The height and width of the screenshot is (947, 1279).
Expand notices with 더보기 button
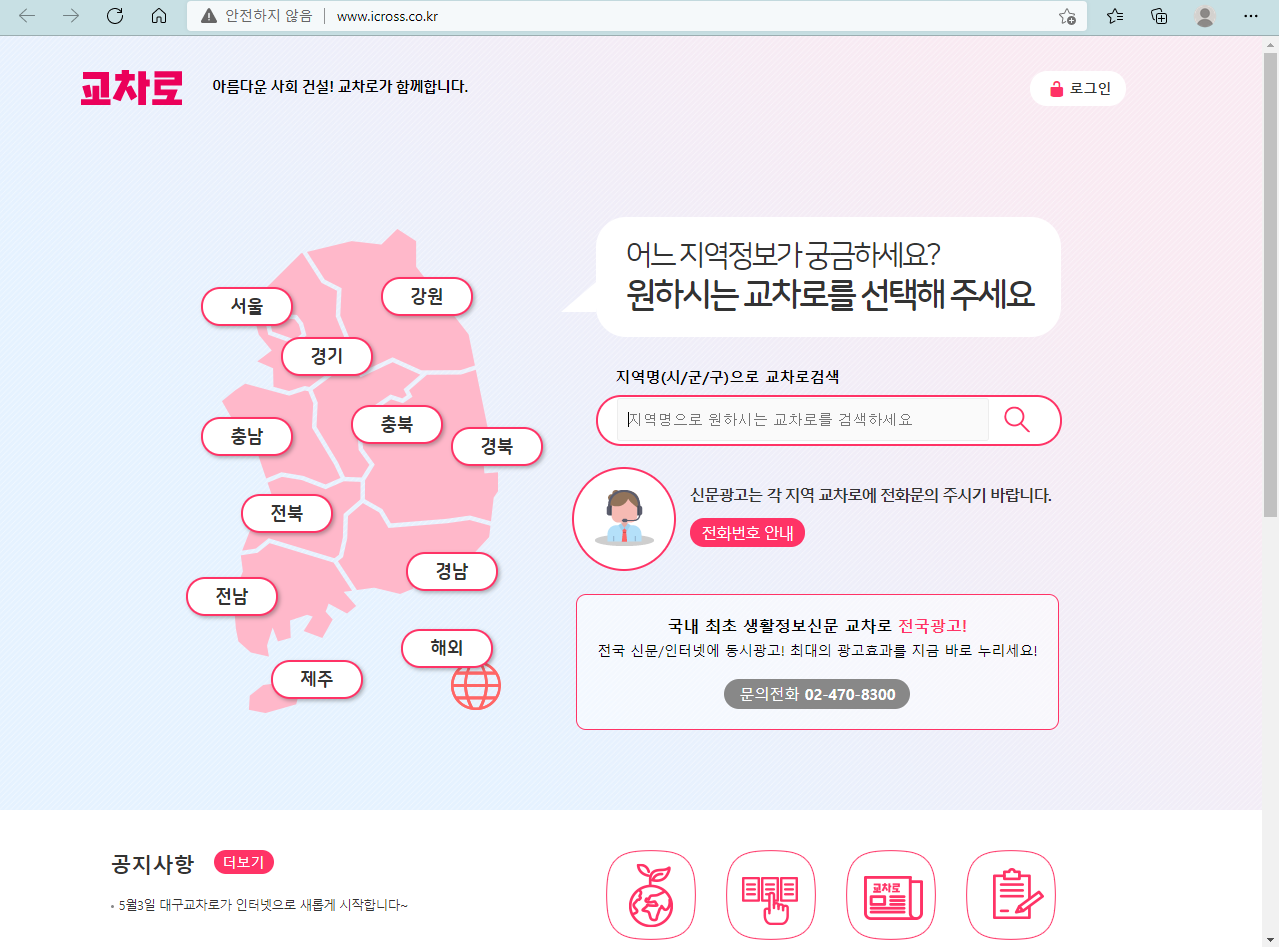(243, 862)
